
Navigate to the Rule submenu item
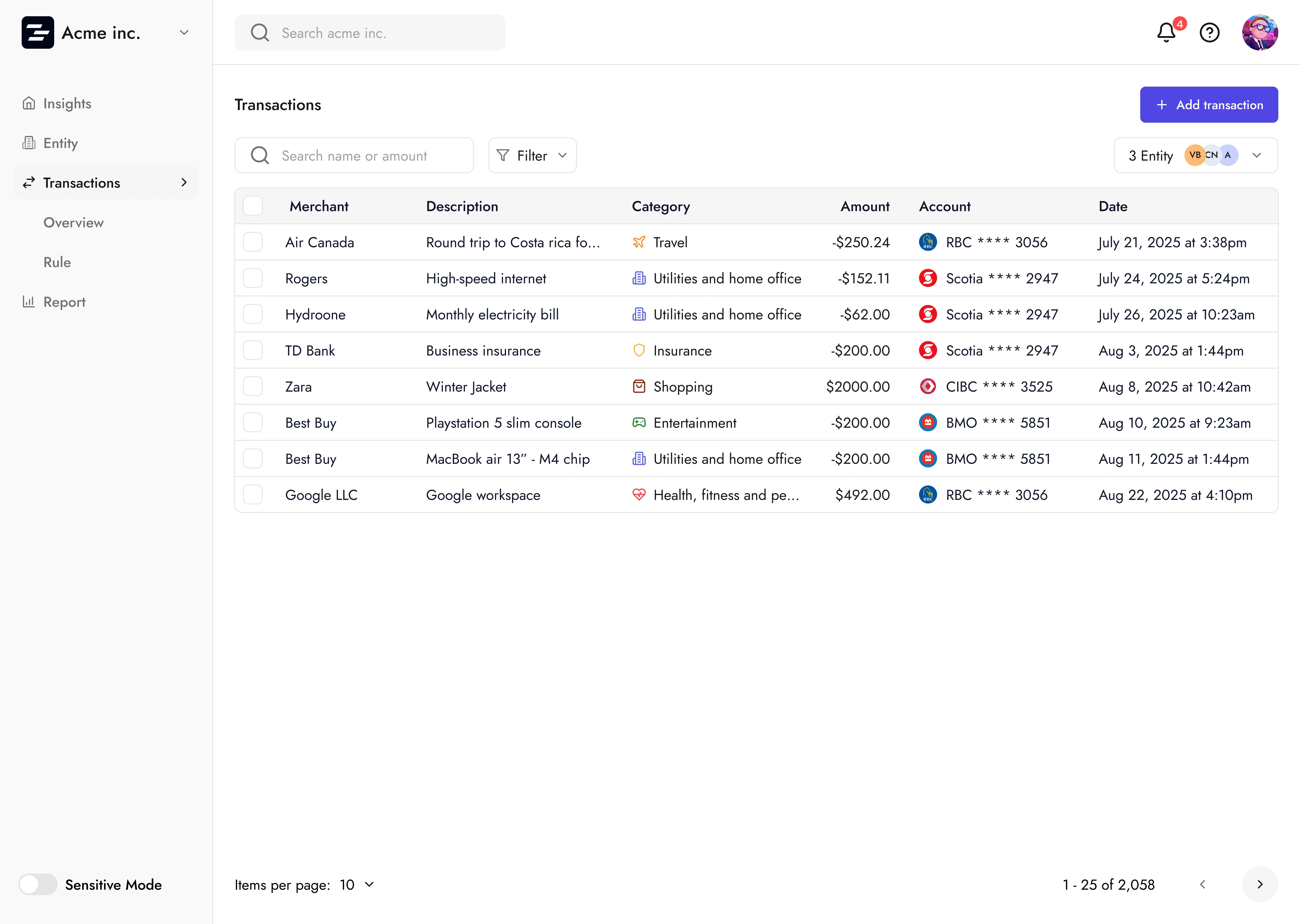57,262
